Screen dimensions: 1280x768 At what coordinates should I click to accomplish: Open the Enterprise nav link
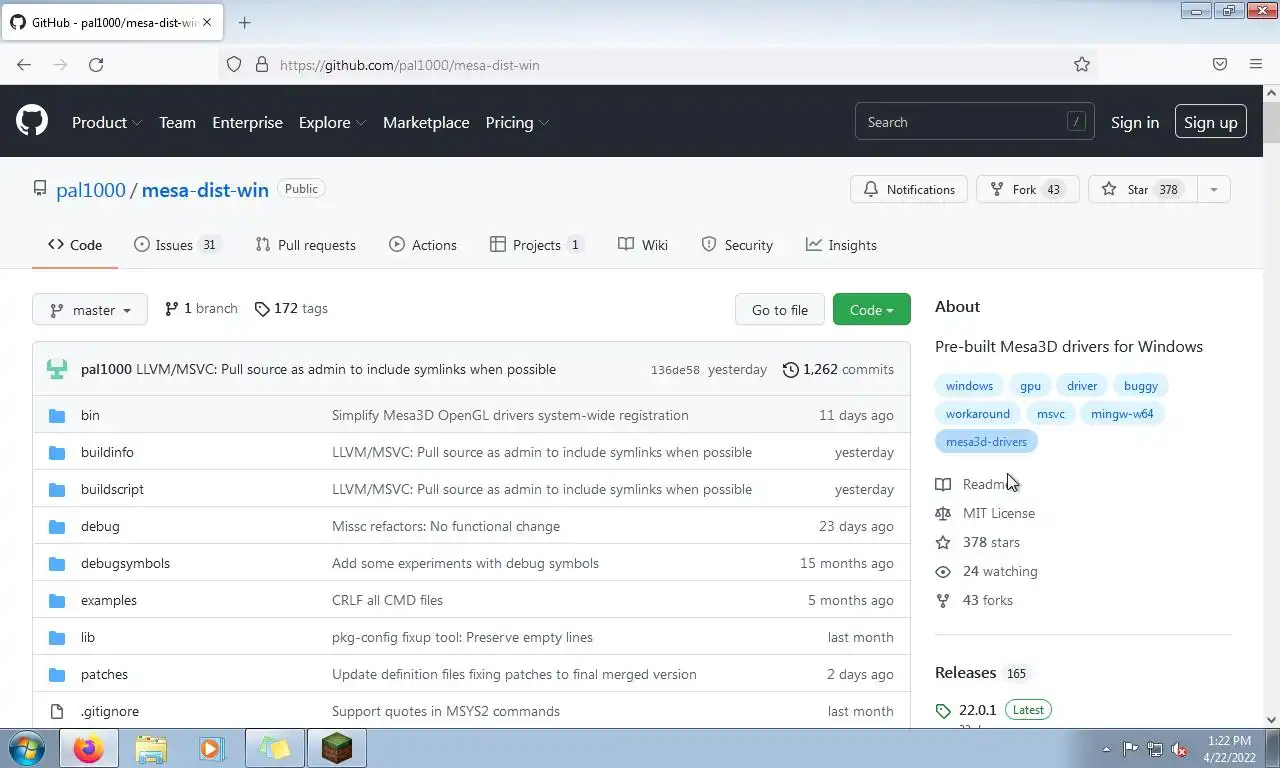tap(247, 122)
